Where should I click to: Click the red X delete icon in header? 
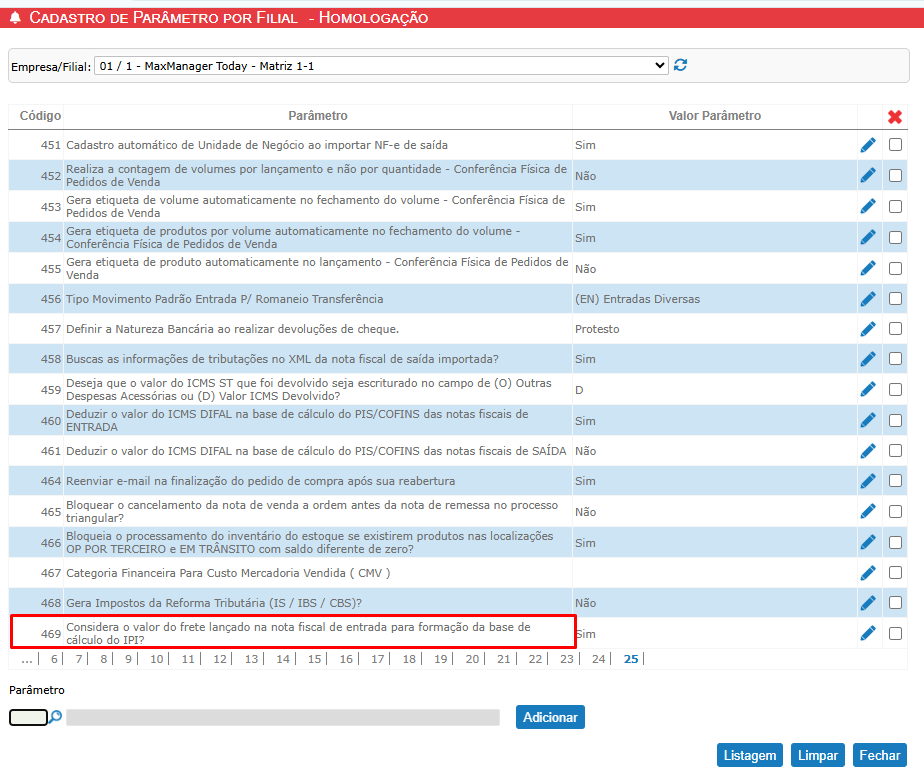click(895, 117)
